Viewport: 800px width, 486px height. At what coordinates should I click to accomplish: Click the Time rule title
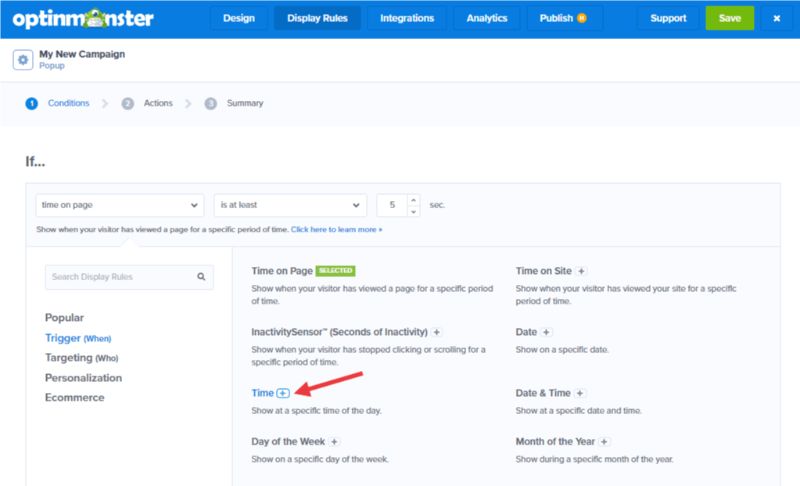pos(263,393)
